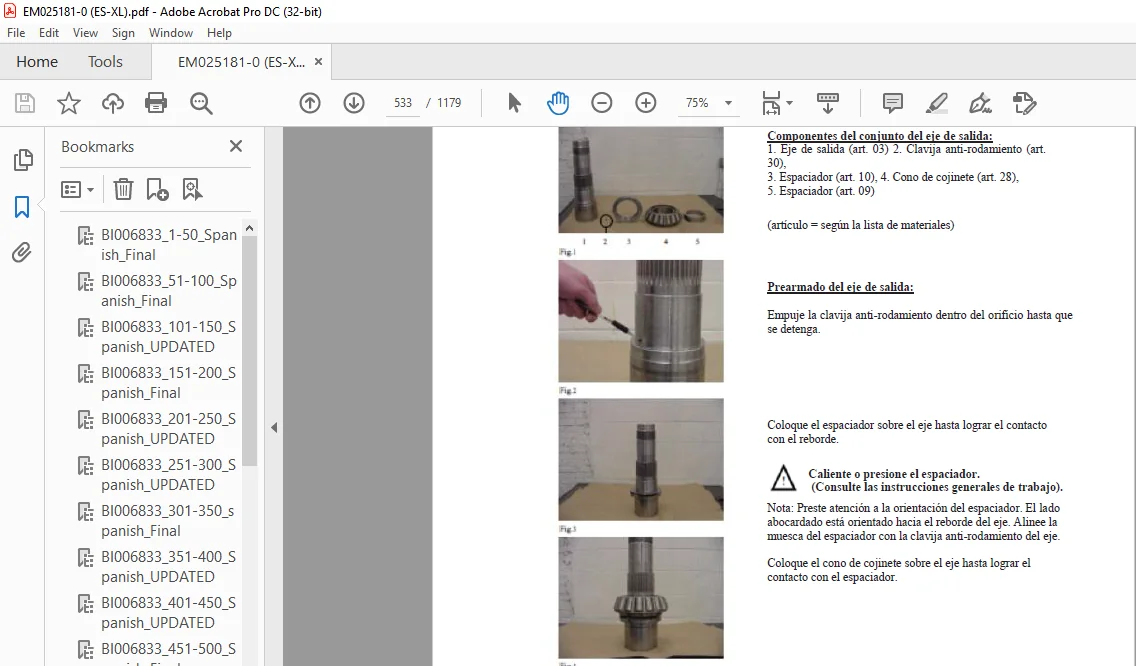This screenshot has height=666, width=1136.
Task: Click the page number field 533
Action: point(403,103)
